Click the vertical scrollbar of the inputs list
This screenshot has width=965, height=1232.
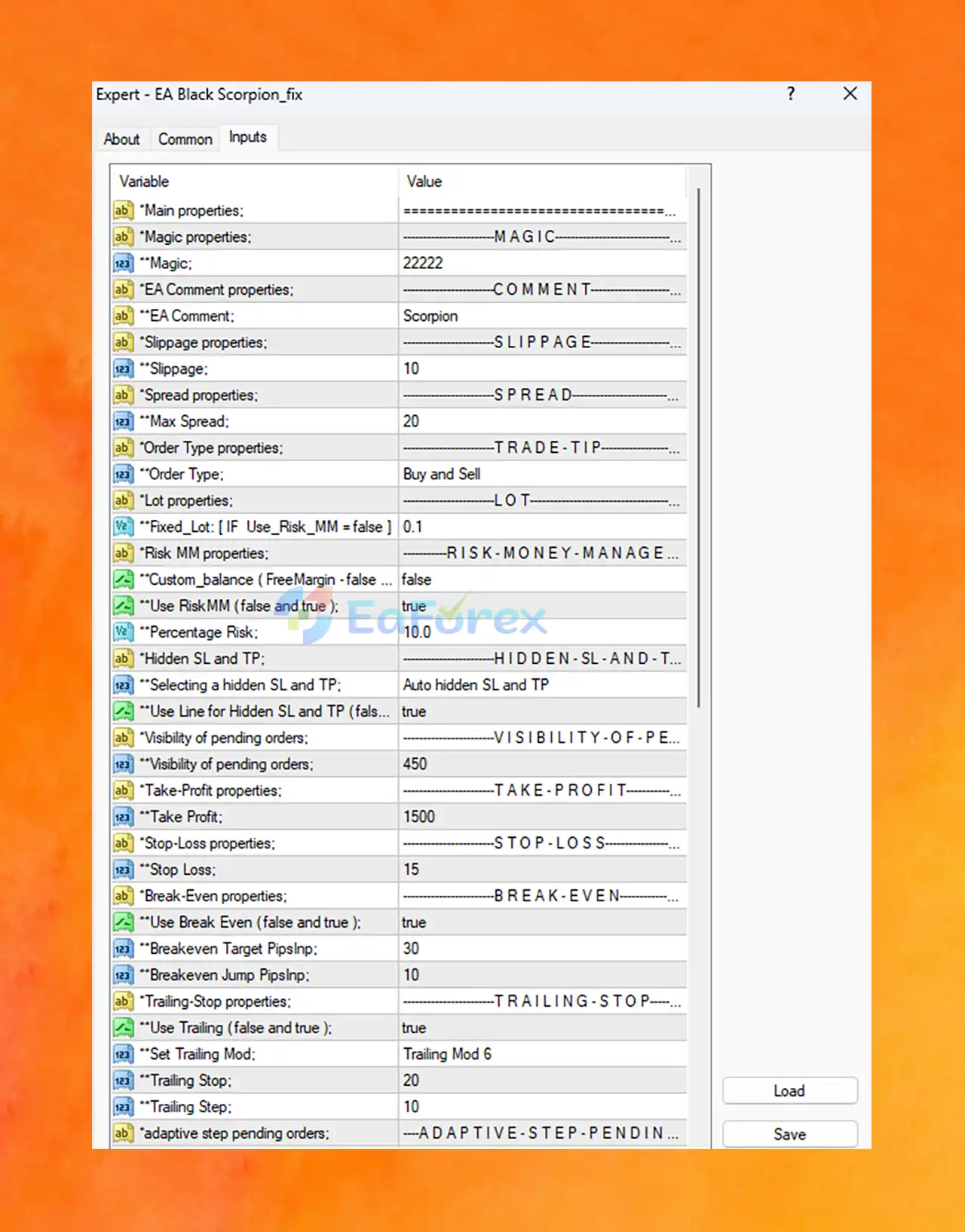[699, 447]
